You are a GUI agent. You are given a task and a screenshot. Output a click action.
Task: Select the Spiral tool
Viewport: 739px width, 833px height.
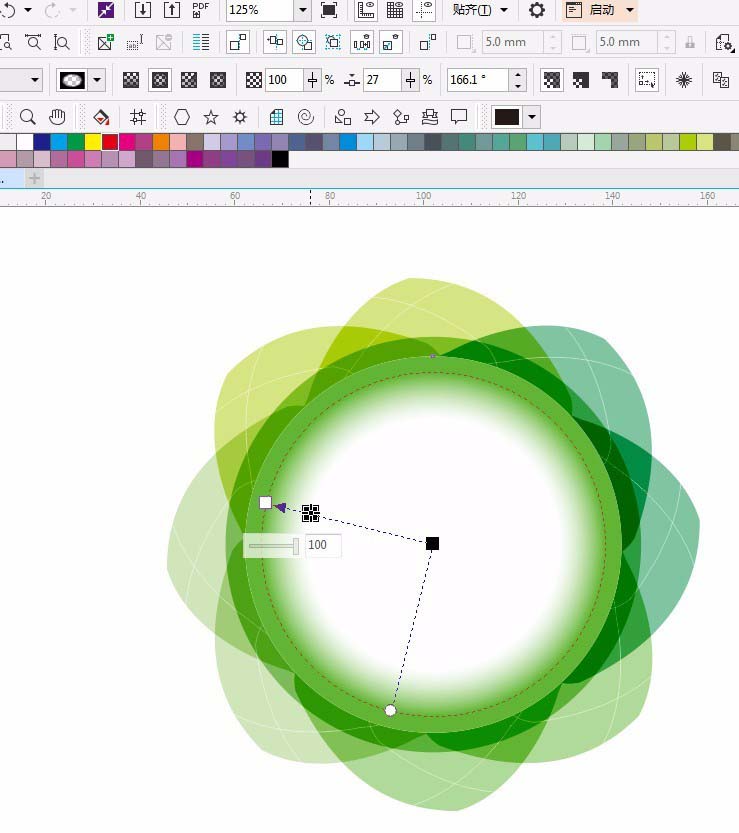(x=305, y=117)
